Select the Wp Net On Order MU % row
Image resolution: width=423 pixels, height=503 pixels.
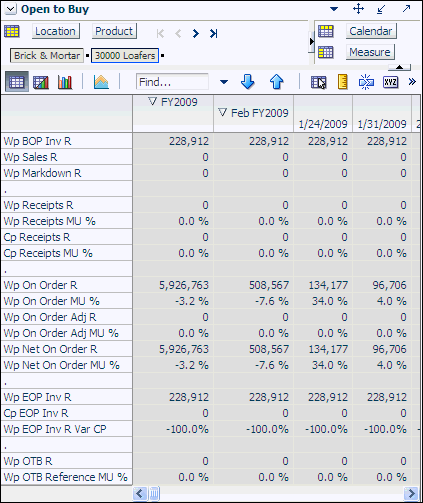click(x=67, y=365)
